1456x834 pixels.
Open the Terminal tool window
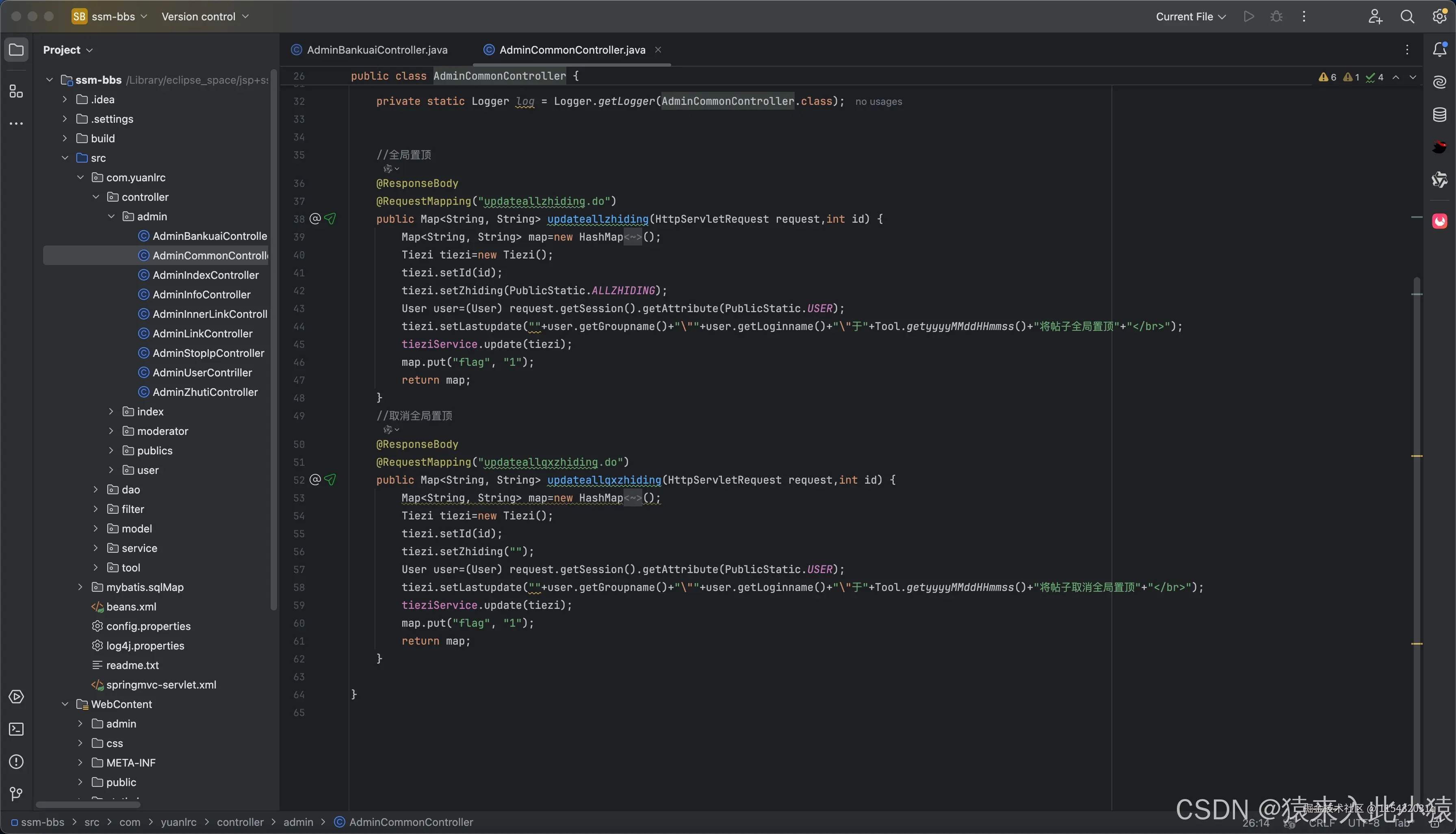point(16,729)
